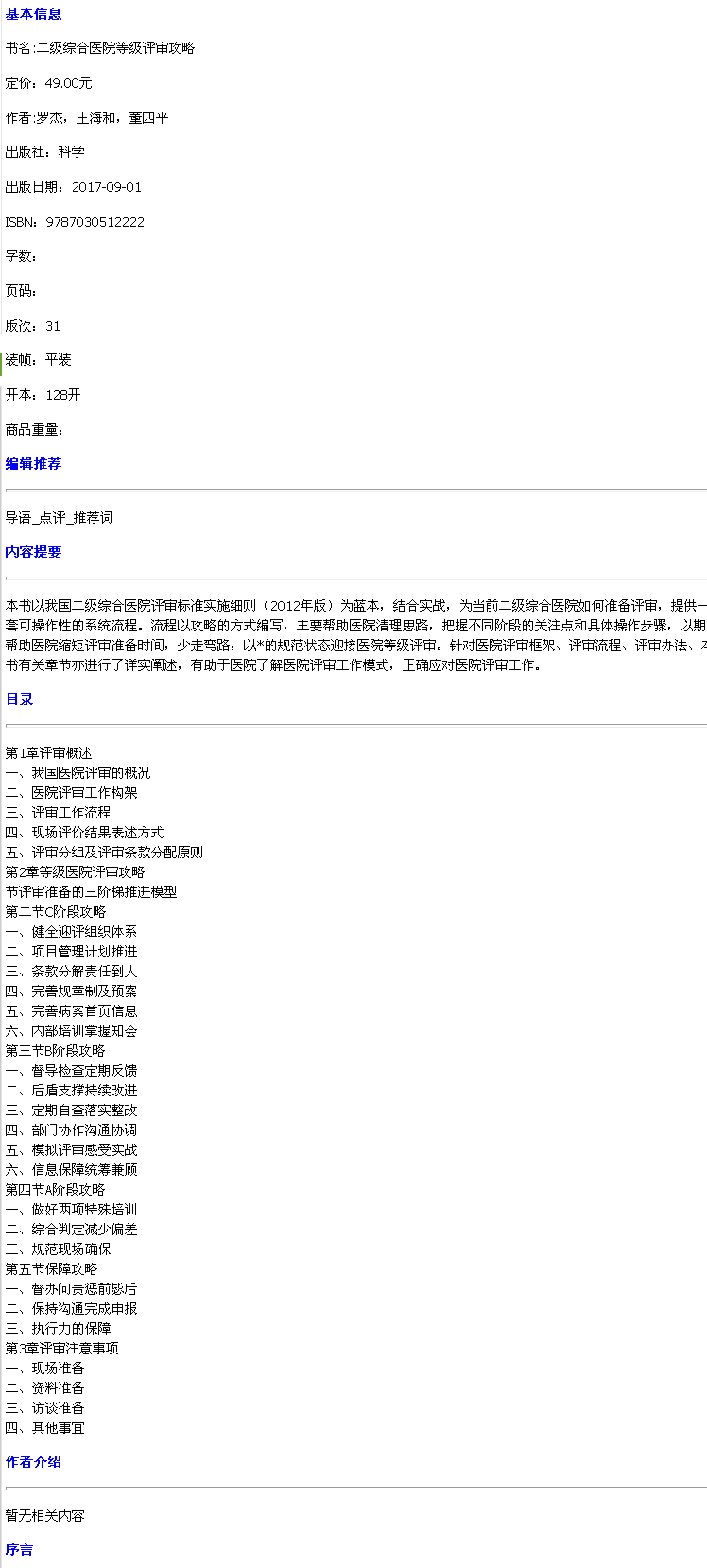The width and height of the screenshot is (707, 1568).
Task: Click 第三节B阶段攻略
Action: coord(56,1051)
